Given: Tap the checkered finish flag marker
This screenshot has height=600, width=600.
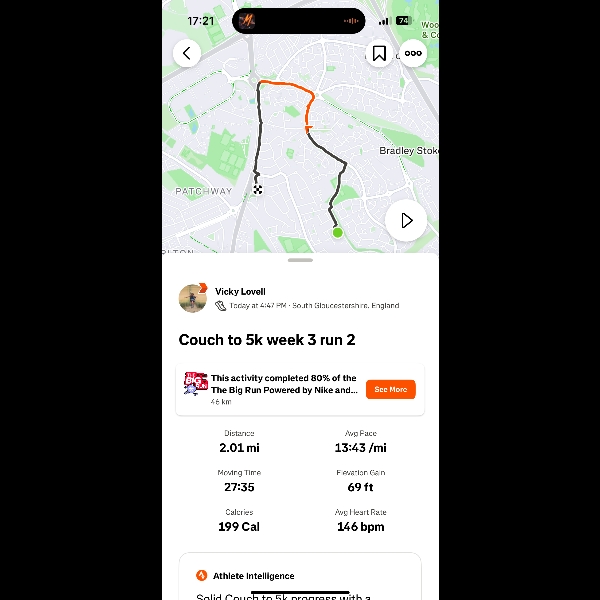Looking at the screenshot, I should [x=258, y=189].
